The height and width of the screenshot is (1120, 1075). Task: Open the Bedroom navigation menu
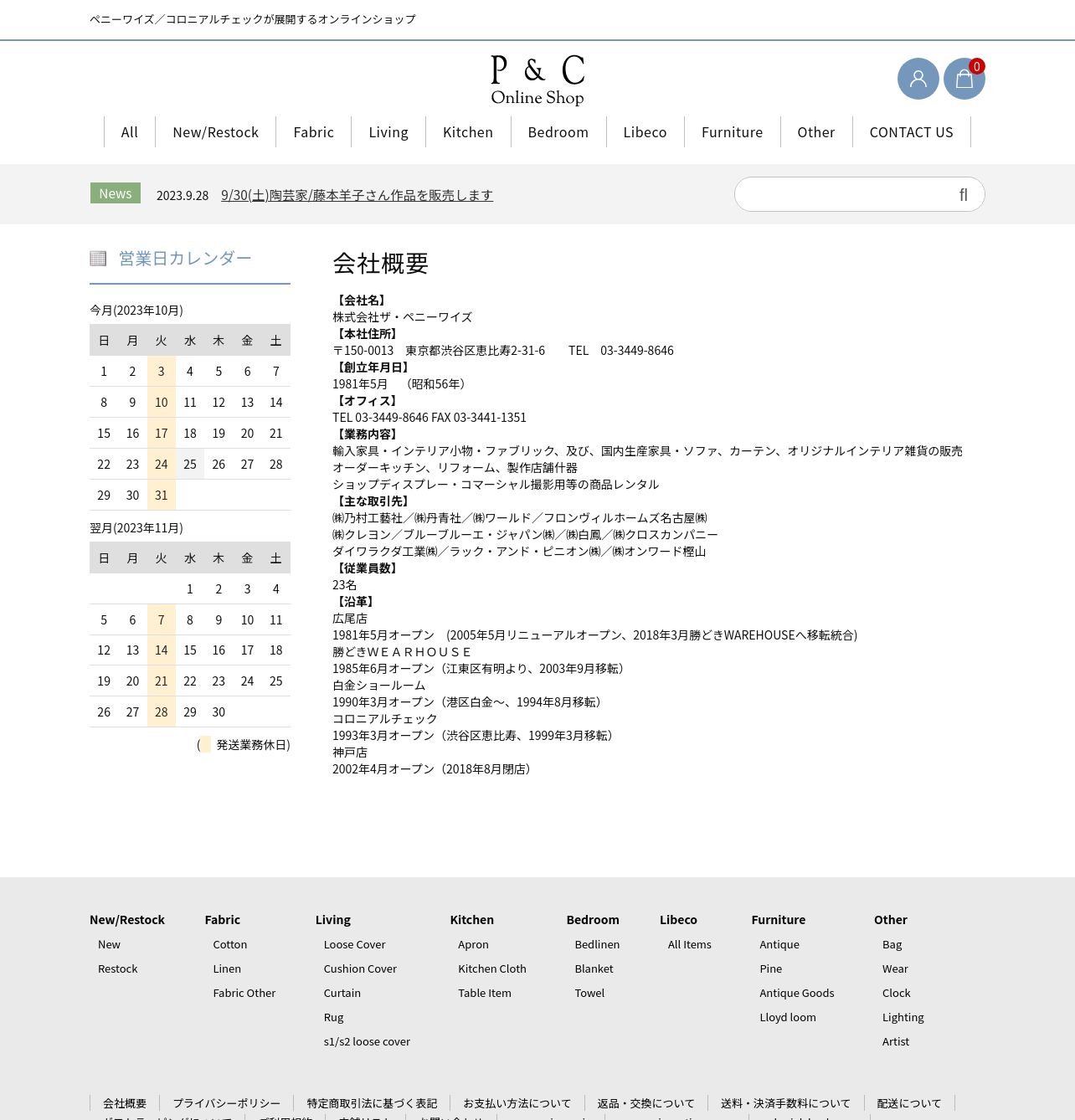click(x=558, y=132)
